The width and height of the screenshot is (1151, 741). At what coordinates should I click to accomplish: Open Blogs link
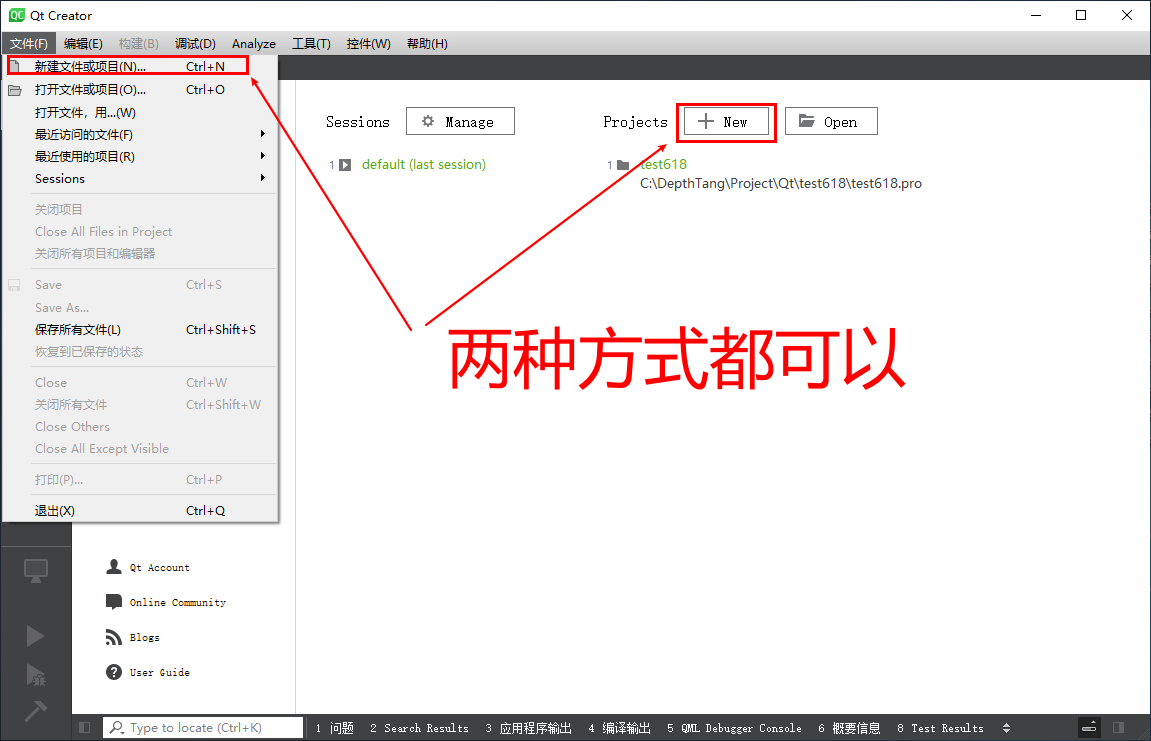[145, 637]
